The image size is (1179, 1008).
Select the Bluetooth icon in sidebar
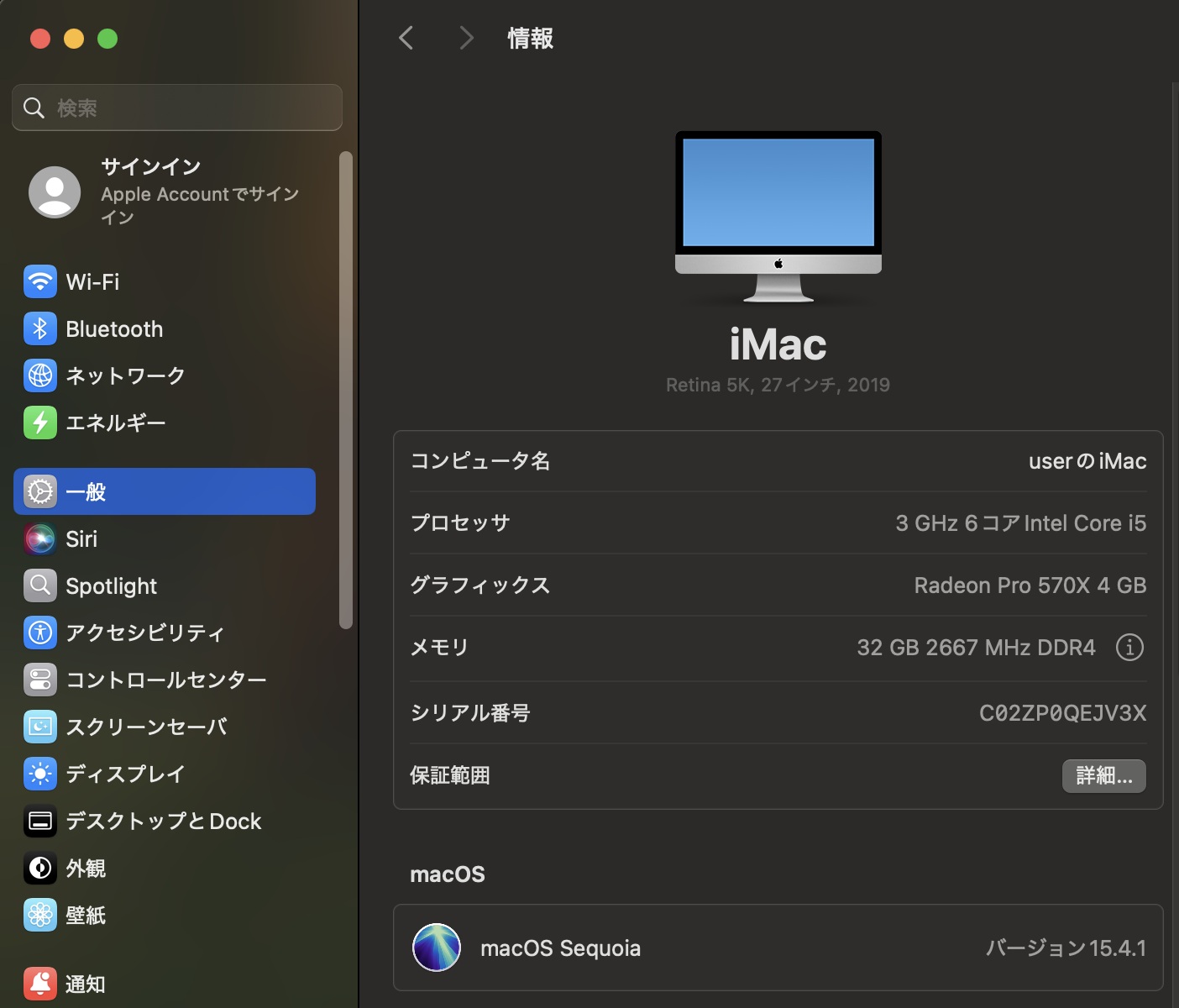click(39, 329)
